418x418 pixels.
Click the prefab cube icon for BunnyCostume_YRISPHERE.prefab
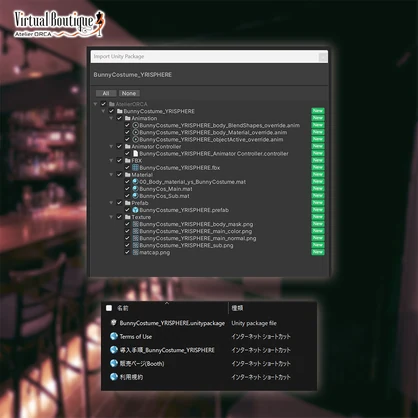tap(135, 210)
